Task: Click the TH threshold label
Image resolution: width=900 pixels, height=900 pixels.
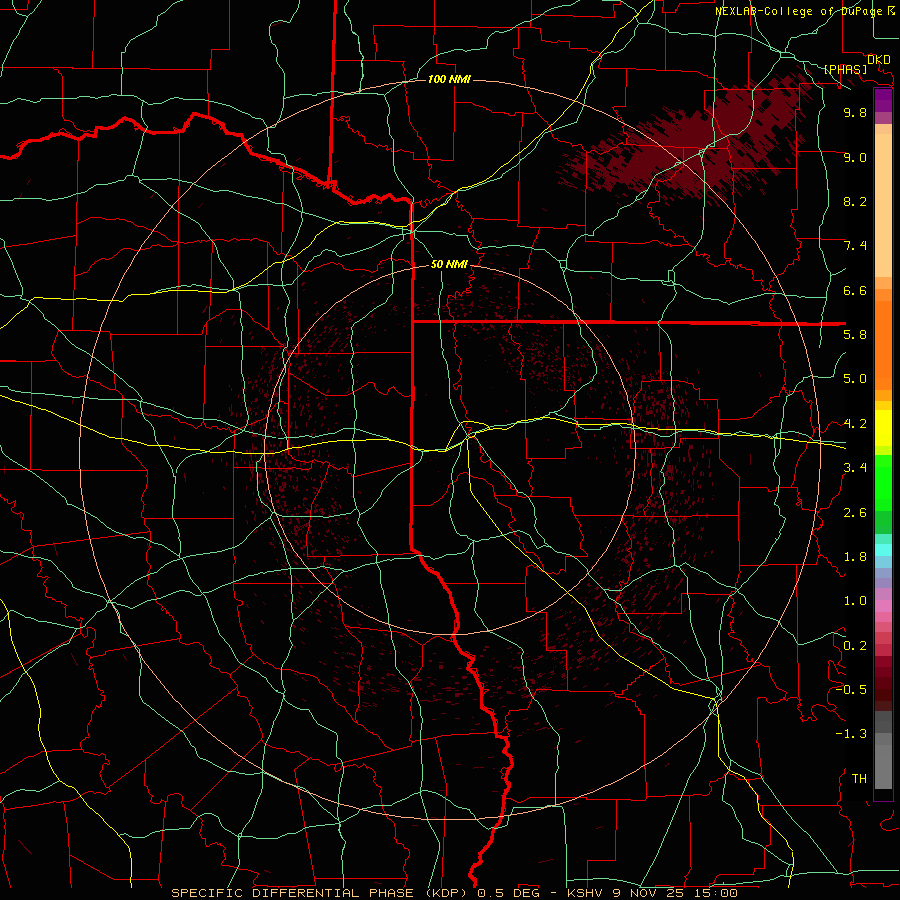Action: (859, 779)
